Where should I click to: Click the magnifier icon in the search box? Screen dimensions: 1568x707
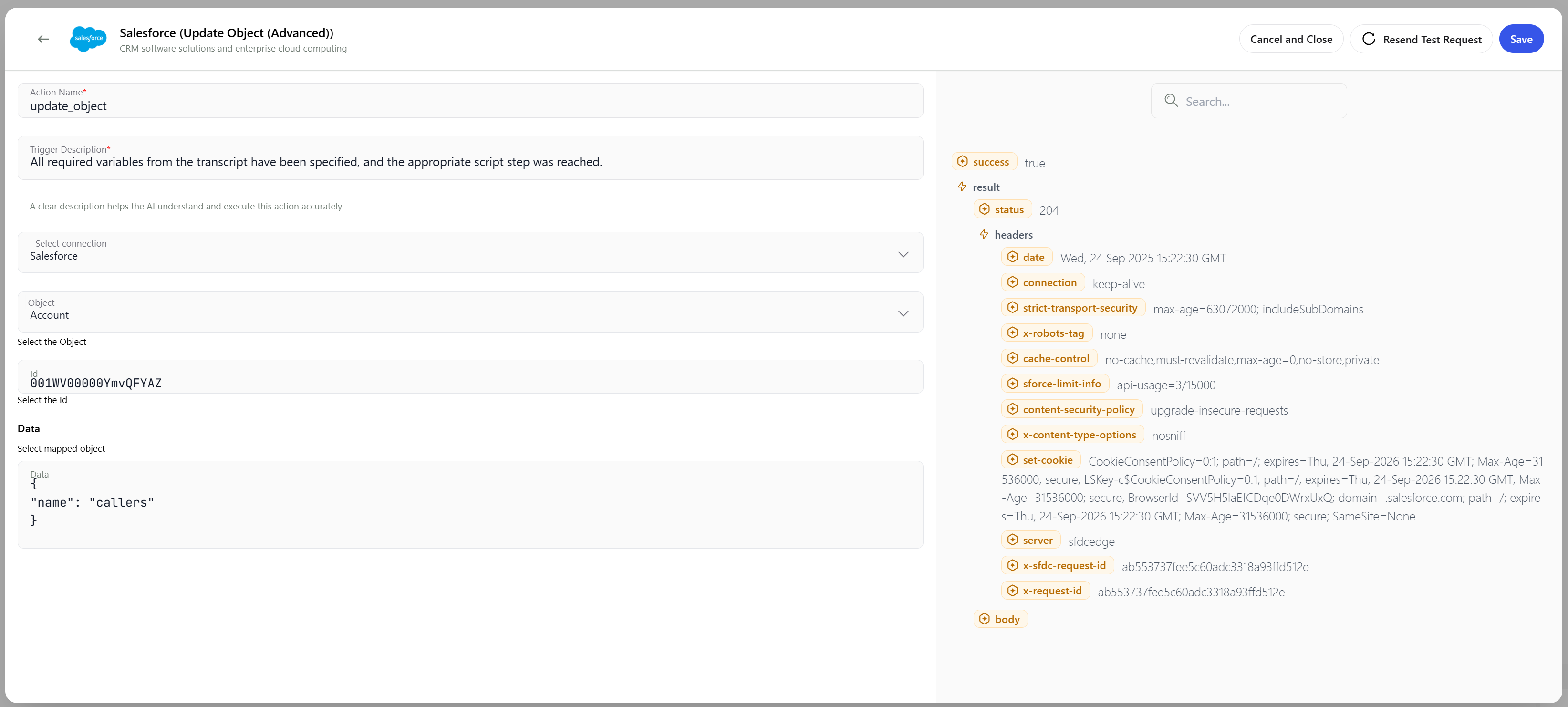[x=1171, y=101]
